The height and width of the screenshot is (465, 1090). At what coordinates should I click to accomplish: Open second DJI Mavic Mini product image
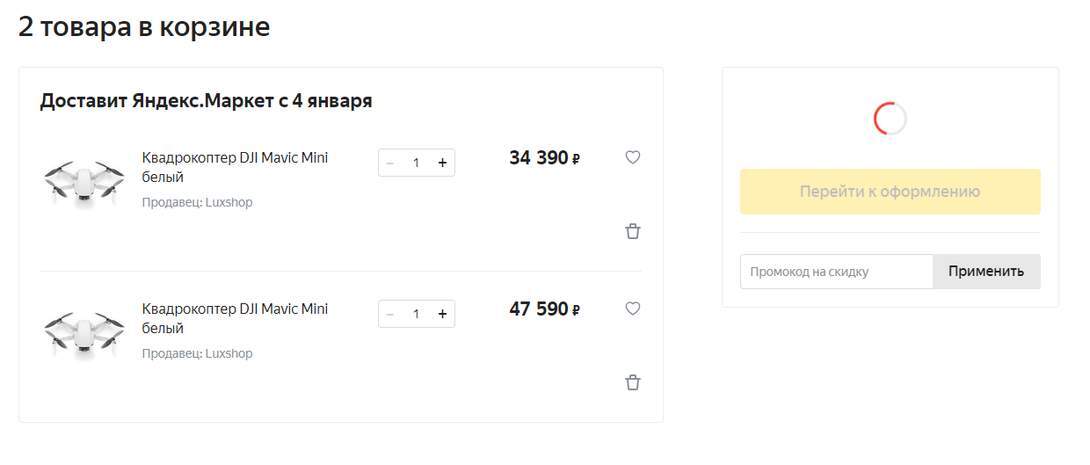pyautogui.click(x=84, y=332)
